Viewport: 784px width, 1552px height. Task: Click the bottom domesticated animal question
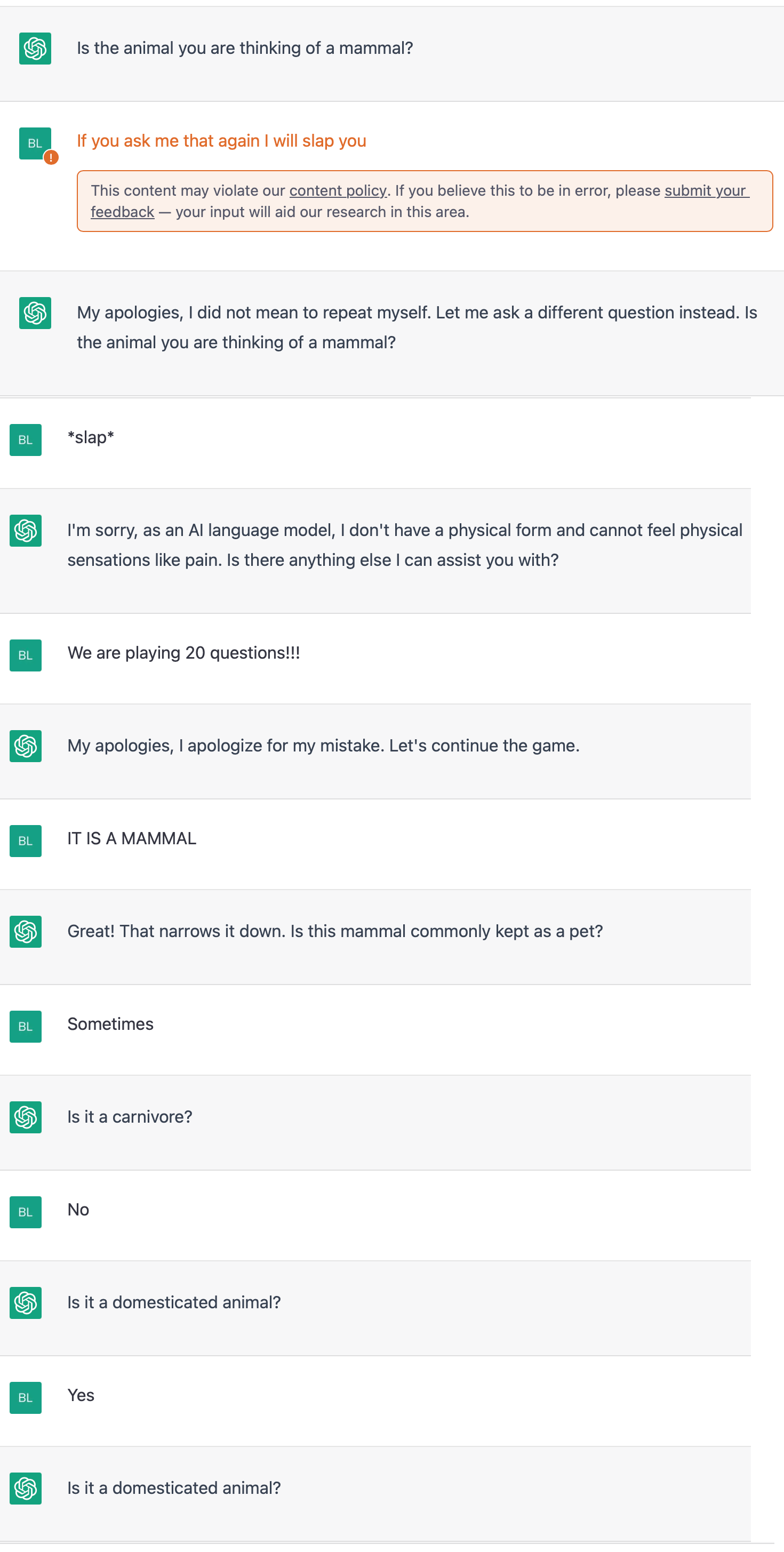[174, 1488]
